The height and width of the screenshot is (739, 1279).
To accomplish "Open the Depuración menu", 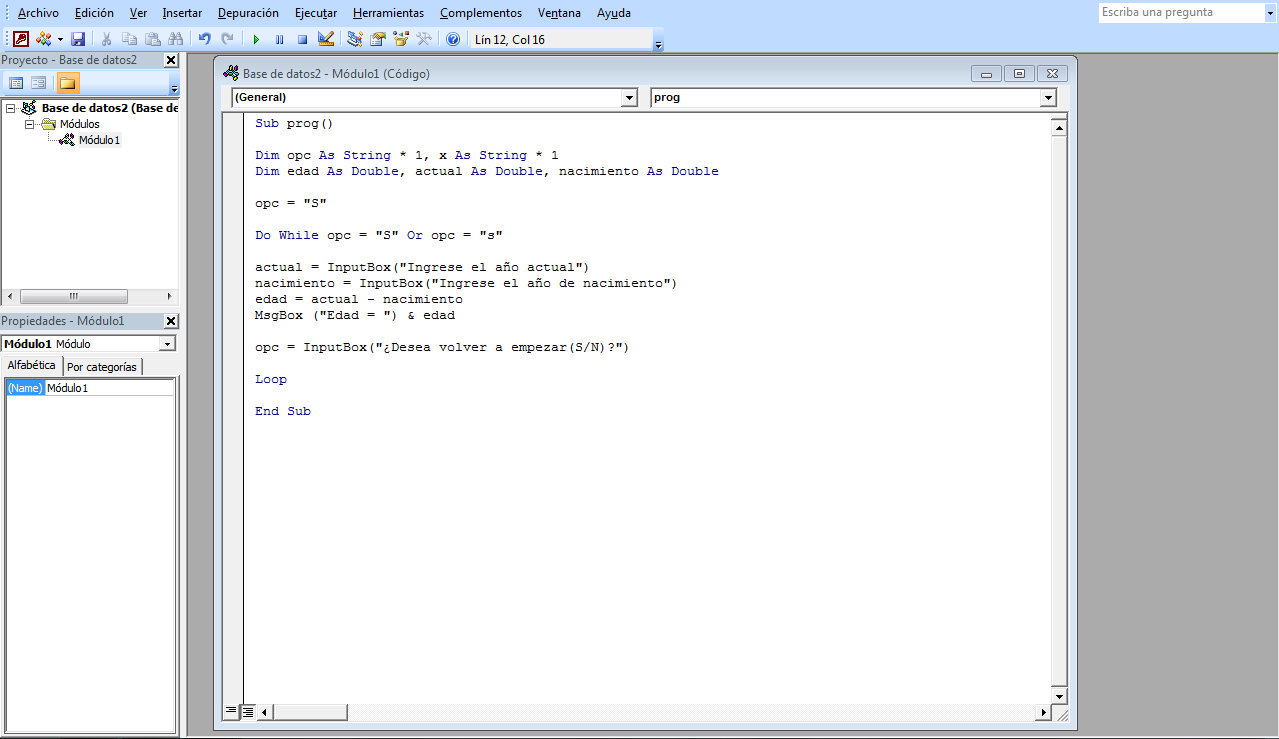I will [247, 13].
